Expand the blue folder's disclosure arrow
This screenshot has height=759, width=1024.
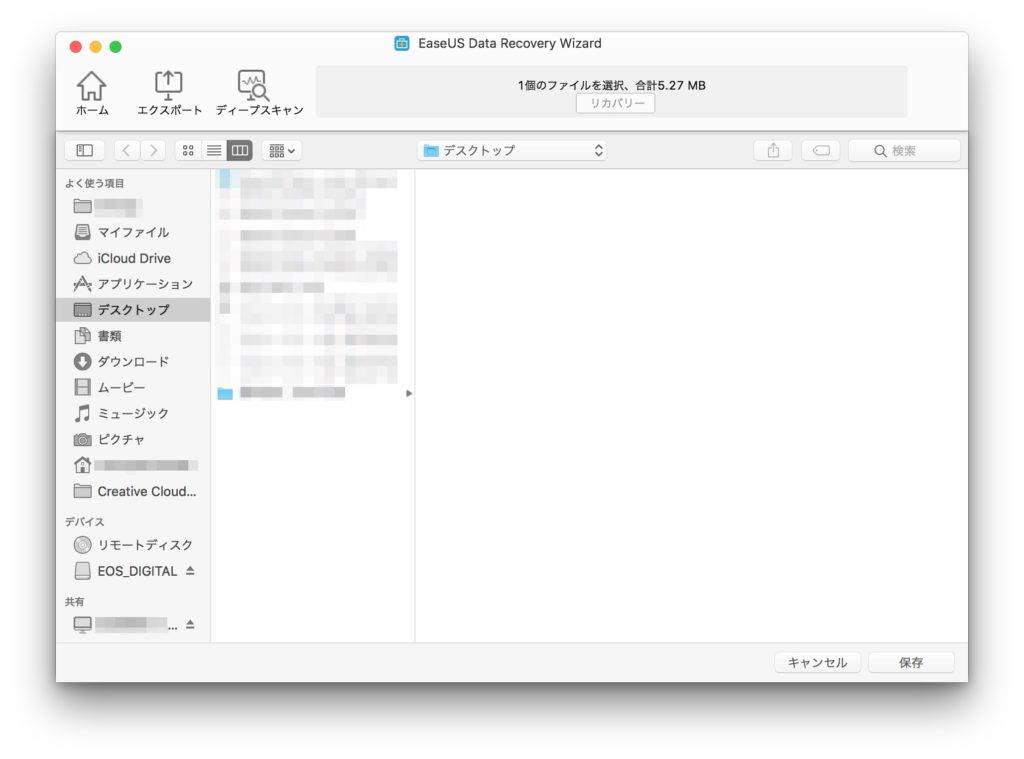409,393
